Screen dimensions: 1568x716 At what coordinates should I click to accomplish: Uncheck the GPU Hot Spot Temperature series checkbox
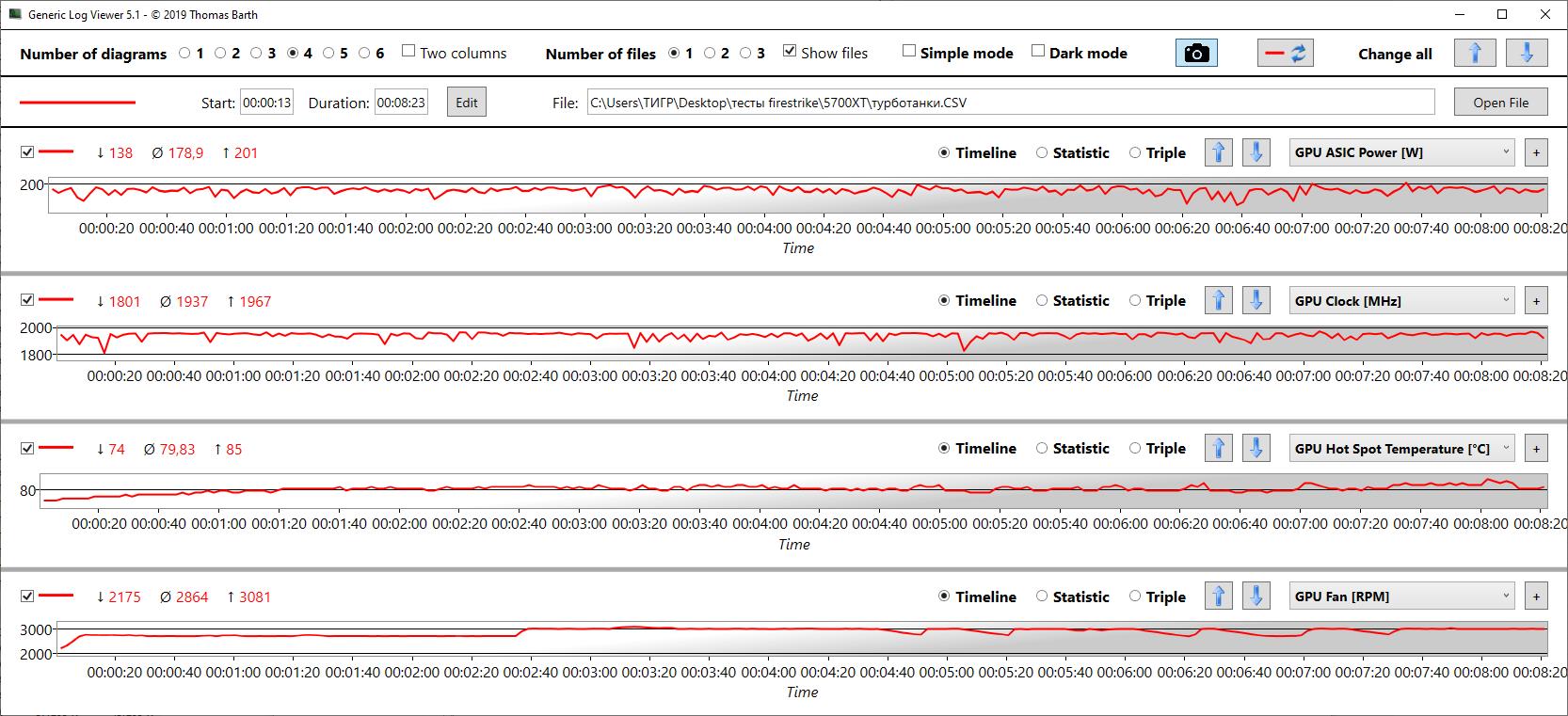(27, 448)
